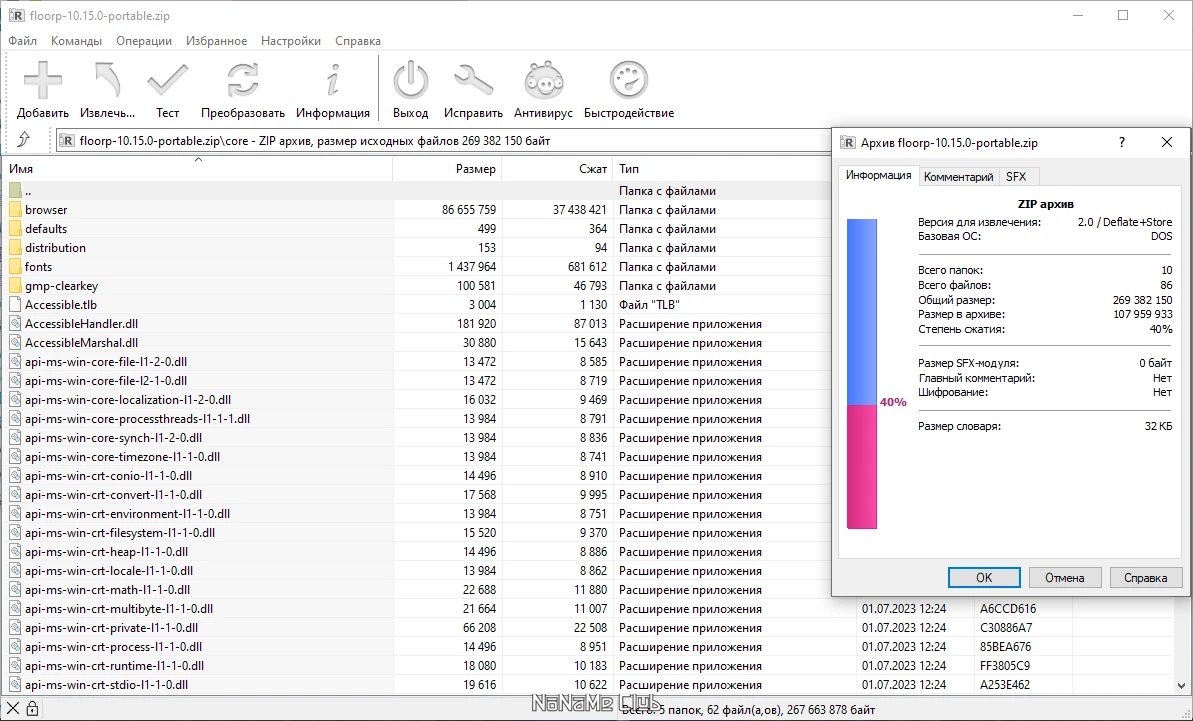
Task: Open the Исправить (Repair) wrench tool
Action: click(x=473, y=90)
